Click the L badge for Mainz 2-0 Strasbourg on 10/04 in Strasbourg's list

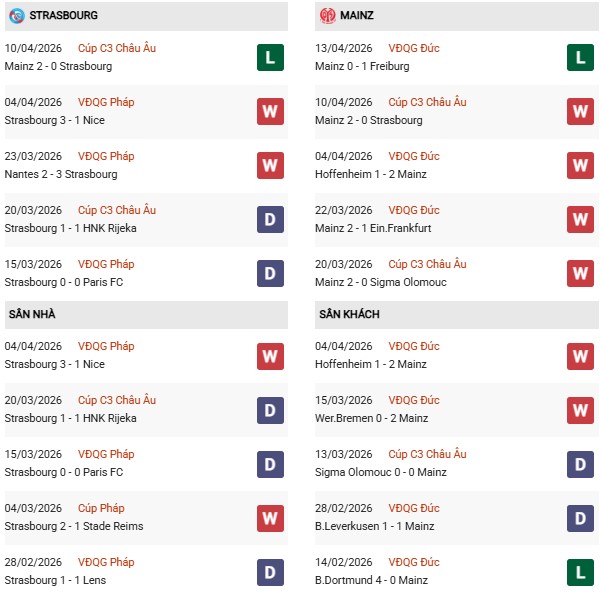[270, 57]
